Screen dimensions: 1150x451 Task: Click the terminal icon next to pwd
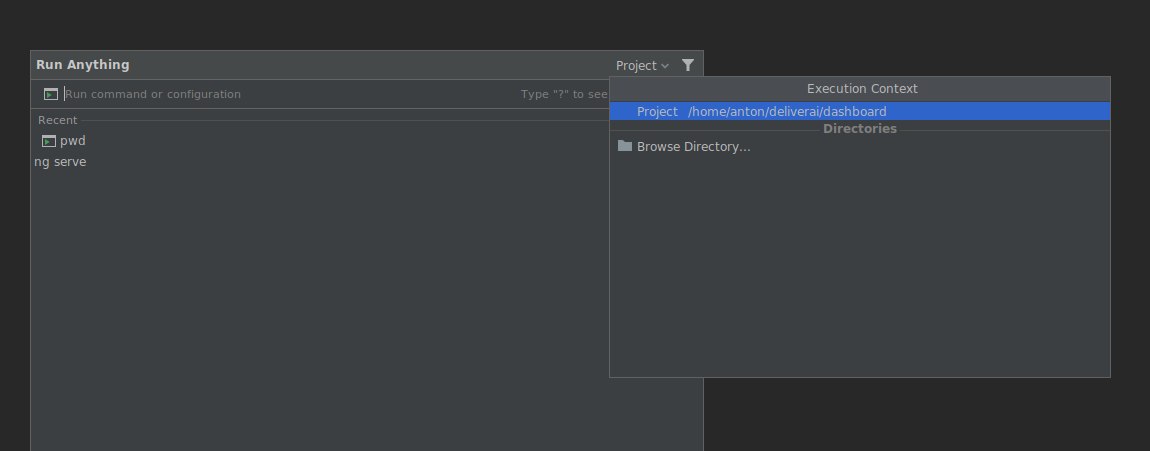click(x=49, y=141)
